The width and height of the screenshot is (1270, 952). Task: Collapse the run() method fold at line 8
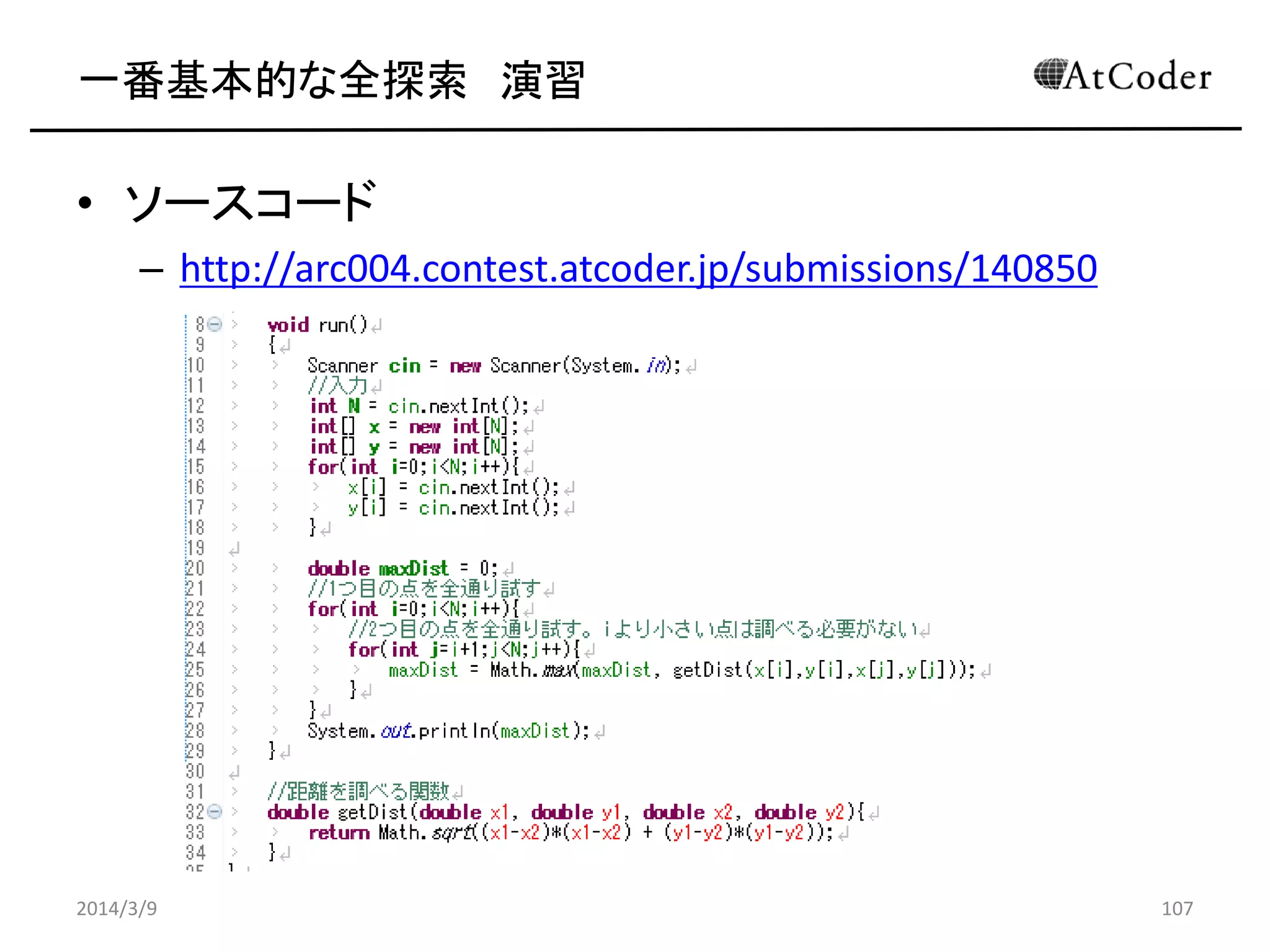point(215,324)
